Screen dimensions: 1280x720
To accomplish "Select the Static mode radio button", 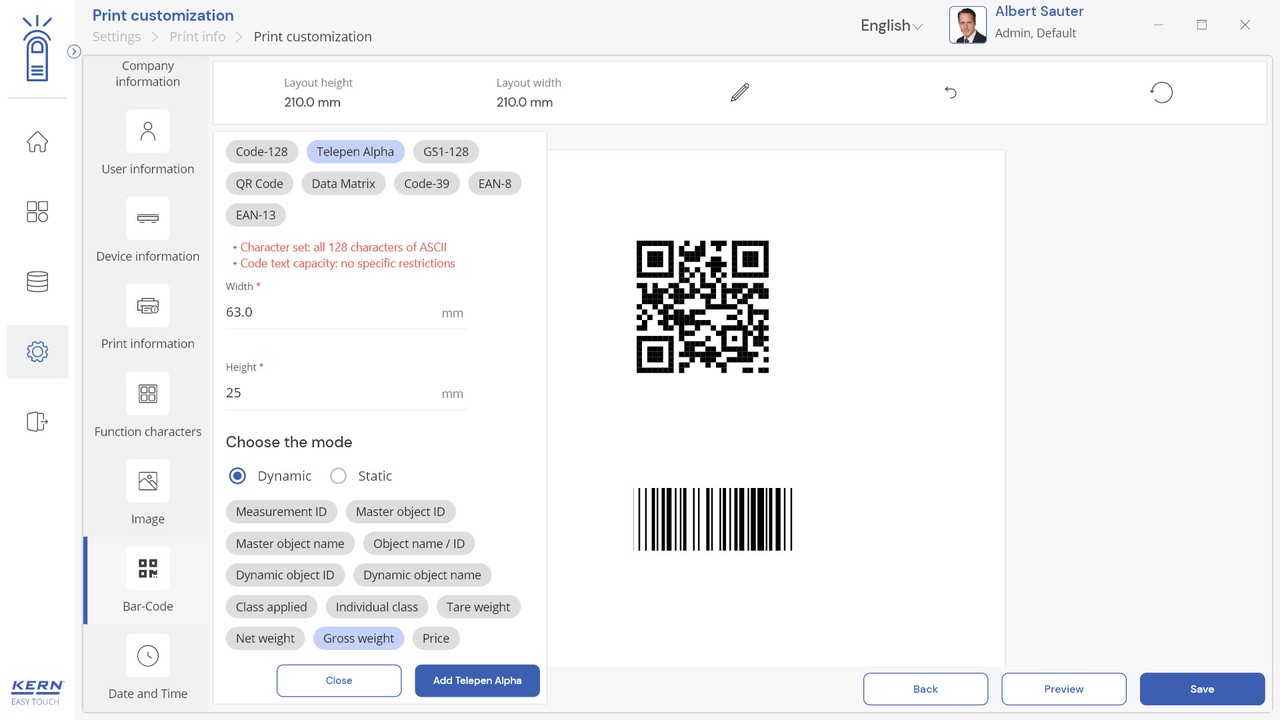I will (339, 476).
